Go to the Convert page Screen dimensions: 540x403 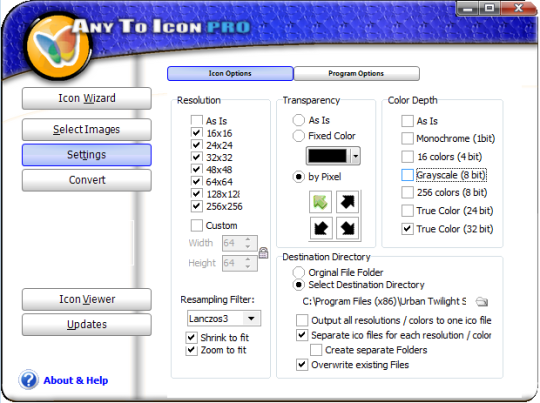(87, 180)
